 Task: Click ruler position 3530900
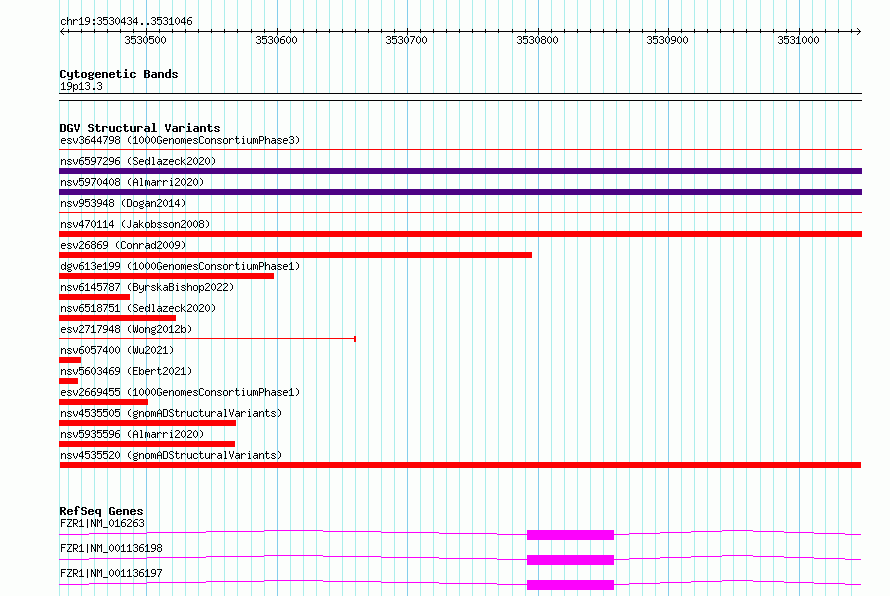(x=668, y=40)
